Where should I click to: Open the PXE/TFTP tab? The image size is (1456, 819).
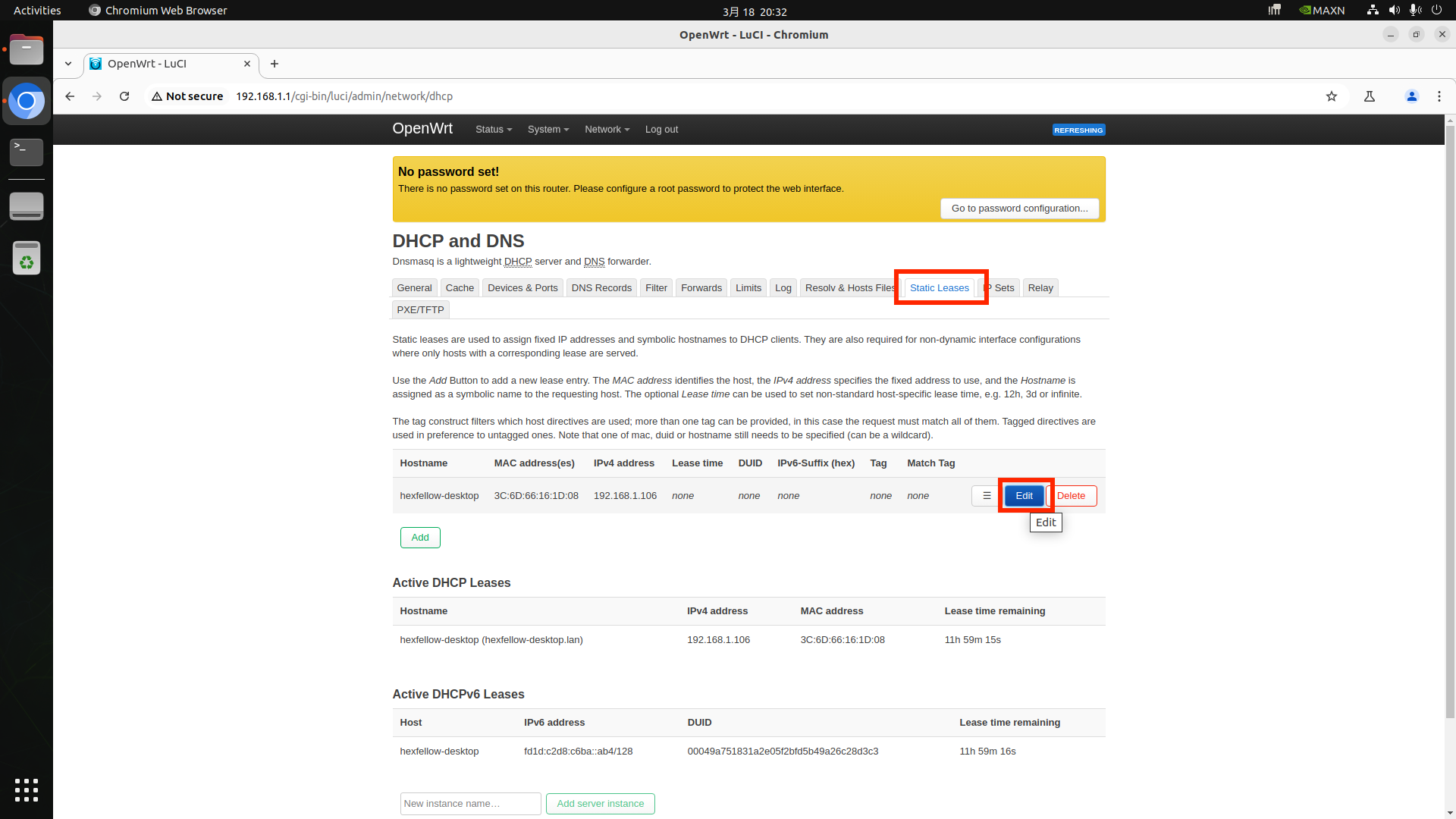tap(420, 310)
